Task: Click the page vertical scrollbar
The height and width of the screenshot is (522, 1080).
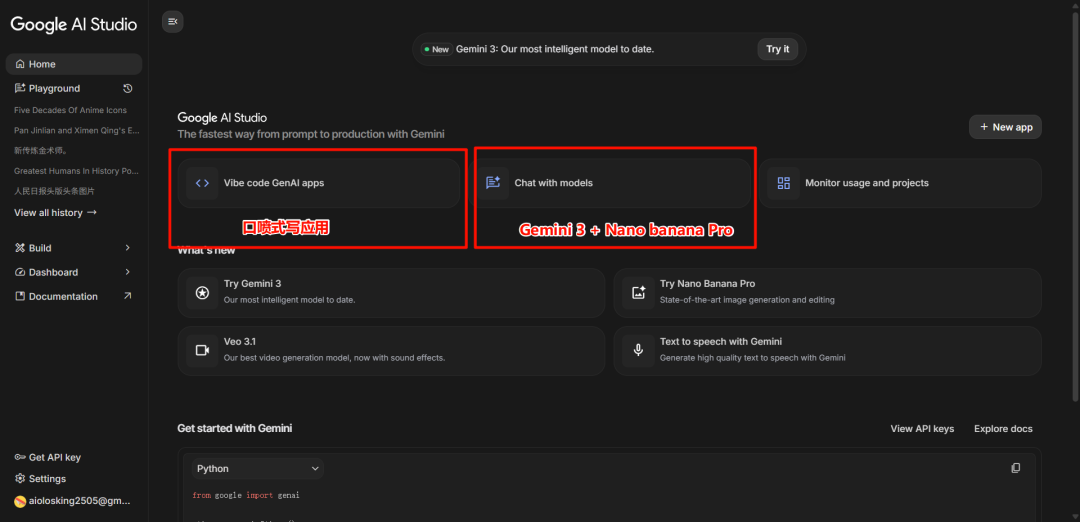Action: coord(1076,207)
